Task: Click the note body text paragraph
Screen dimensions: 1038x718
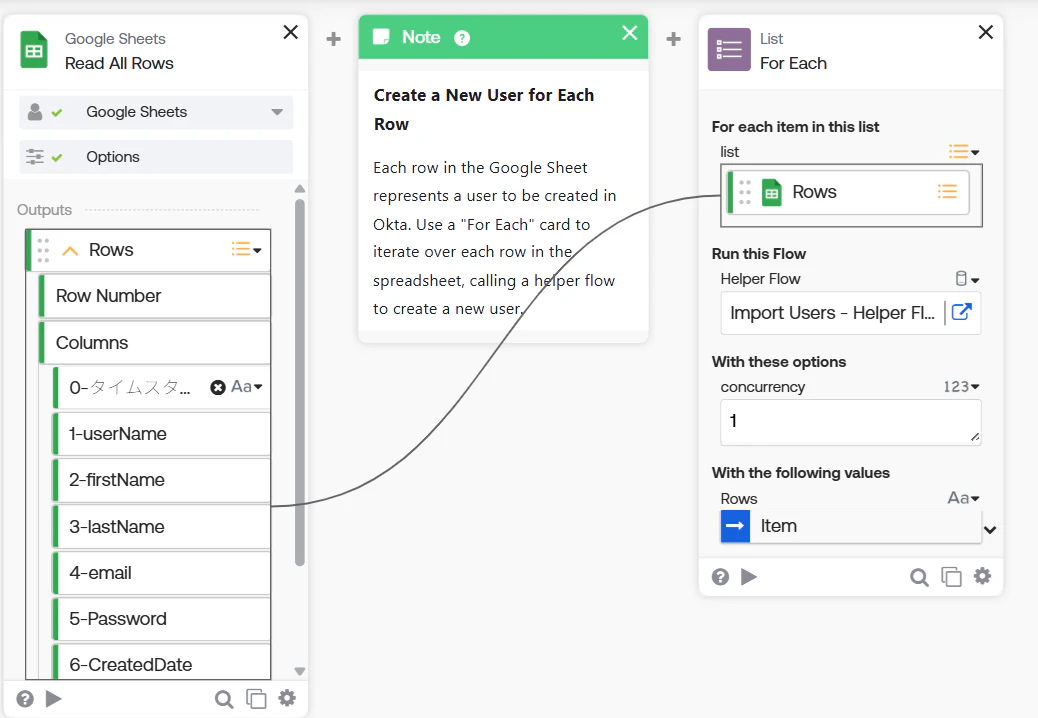Action: (x=495, y=238)
